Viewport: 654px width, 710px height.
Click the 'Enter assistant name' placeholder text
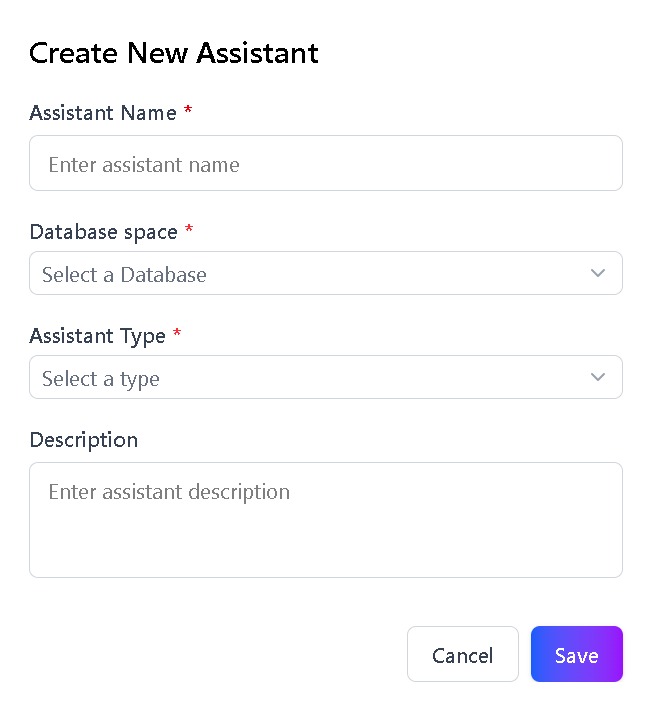(144, 164)
